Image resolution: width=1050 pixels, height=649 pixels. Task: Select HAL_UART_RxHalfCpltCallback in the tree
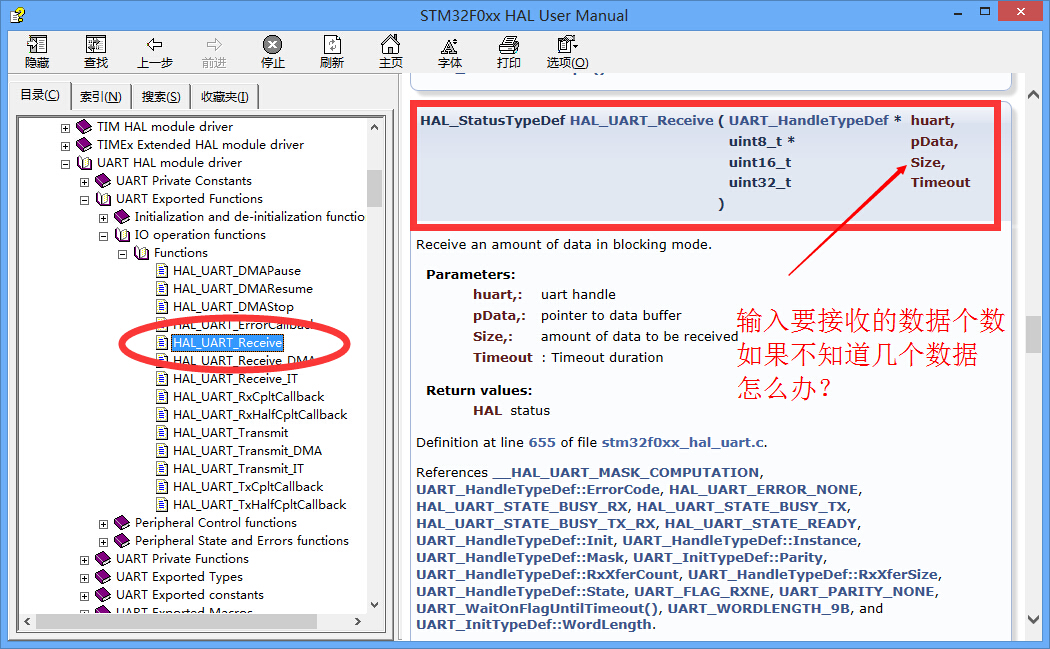coord(260,415)
